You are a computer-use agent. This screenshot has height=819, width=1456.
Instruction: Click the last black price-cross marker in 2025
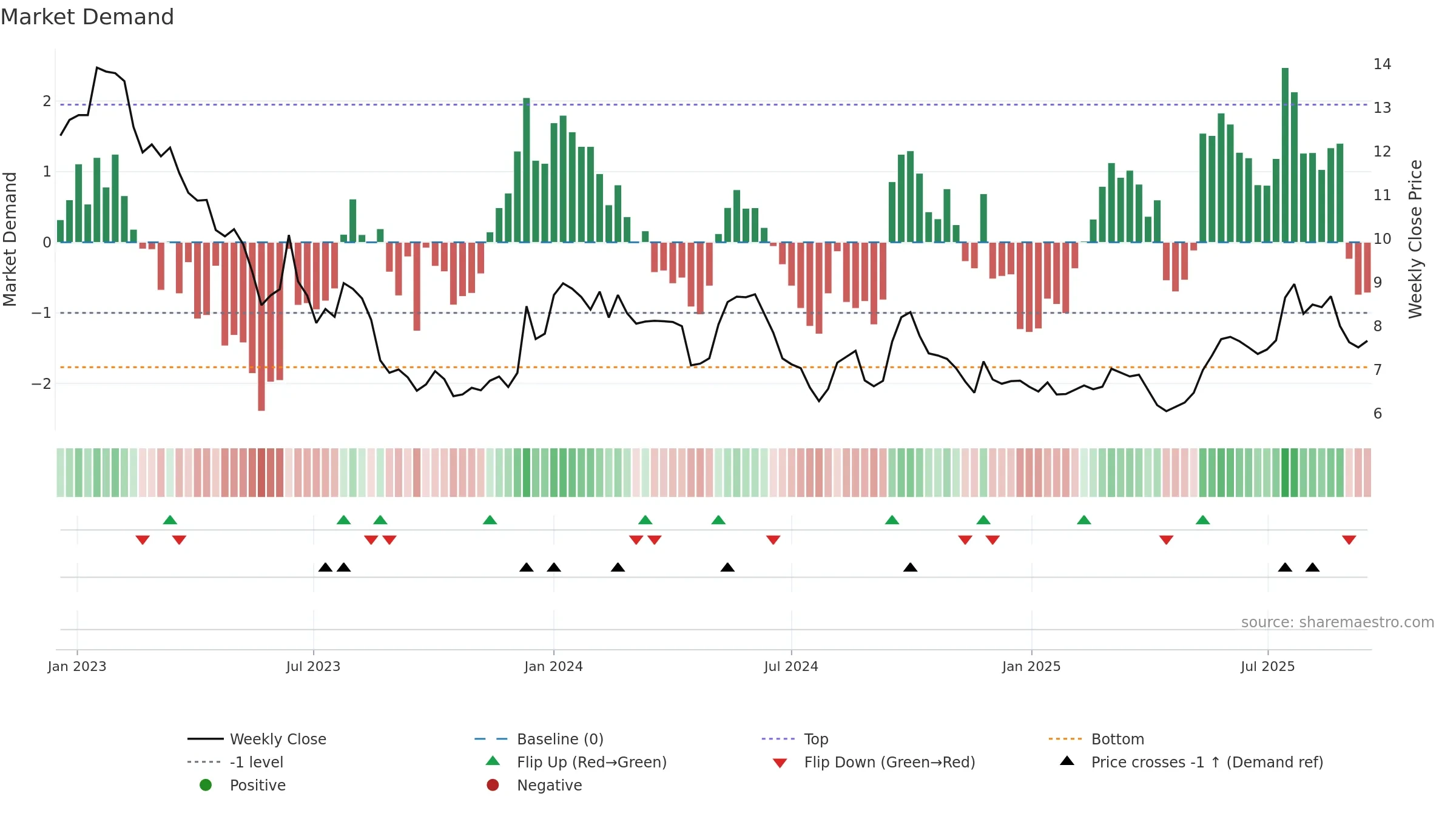[x=1313, y=567]
